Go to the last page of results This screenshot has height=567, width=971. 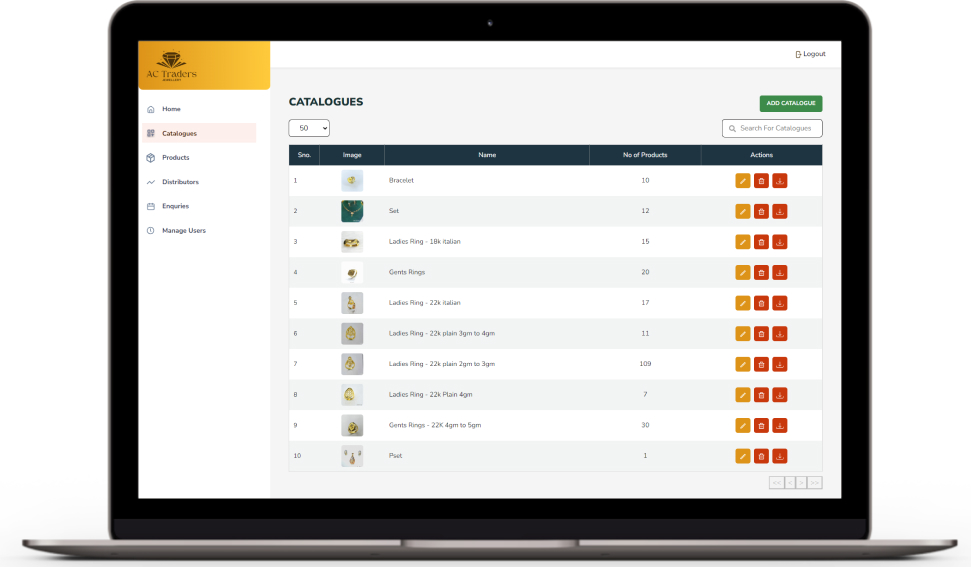coord(815,483)
